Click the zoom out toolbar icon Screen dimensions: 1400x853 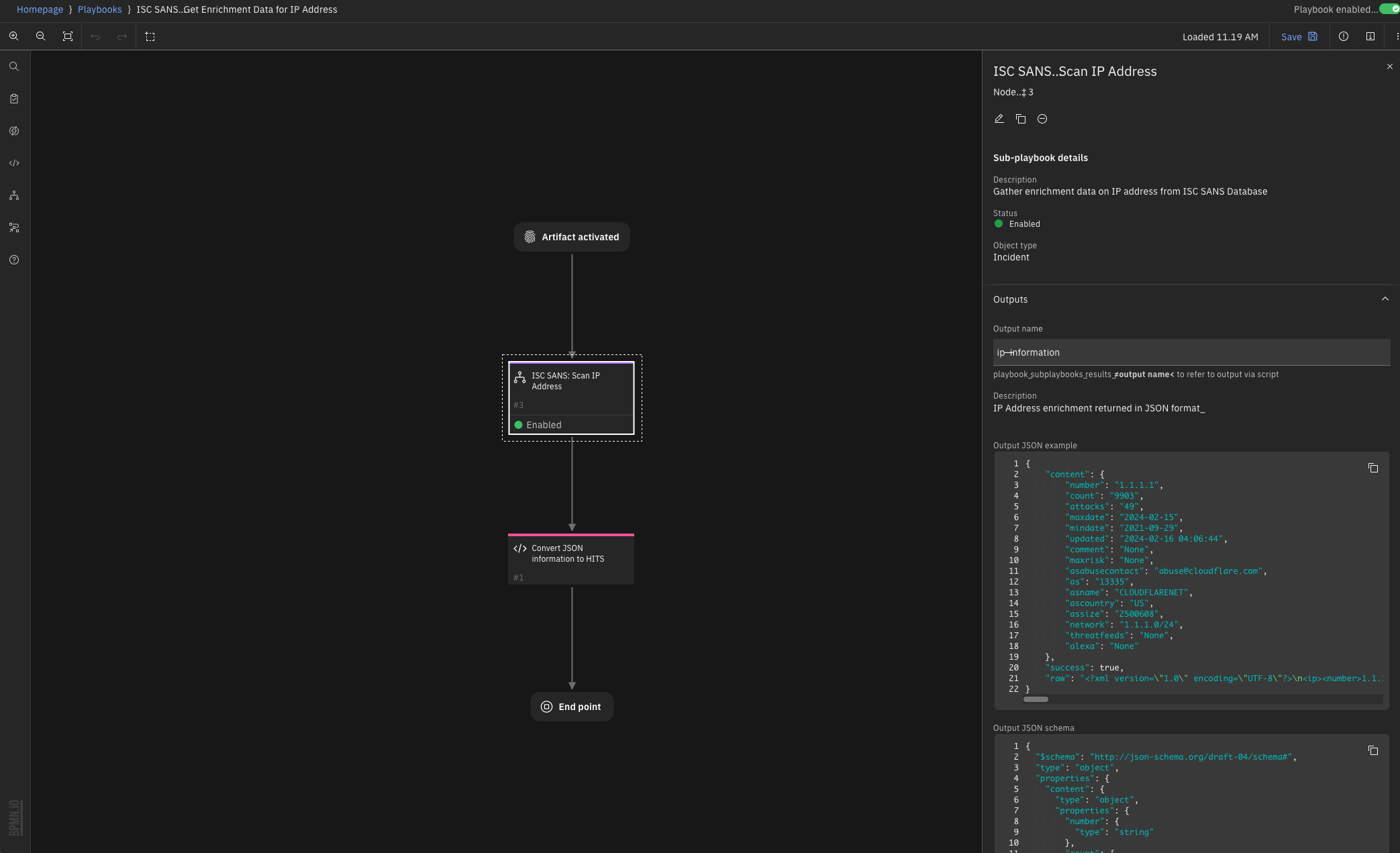pyautogui.click(x=40, y=36)
